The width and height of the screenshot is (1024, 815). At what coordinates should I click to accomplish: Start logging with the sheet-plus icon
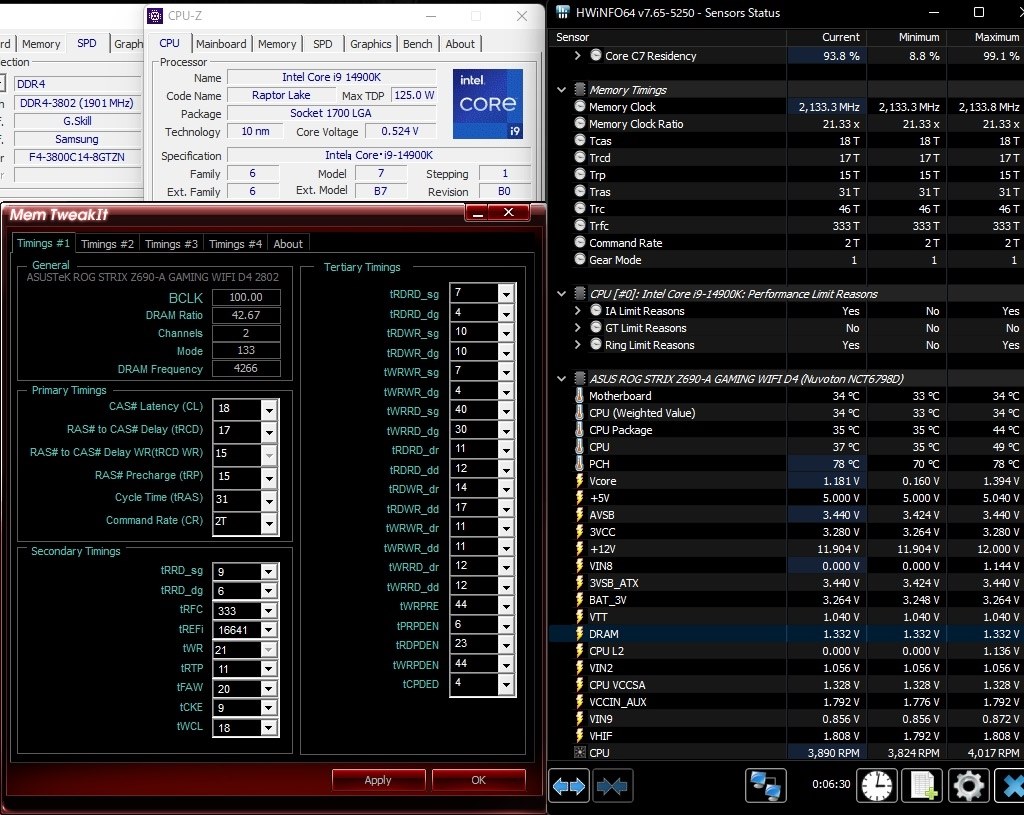tap(922, 786)
